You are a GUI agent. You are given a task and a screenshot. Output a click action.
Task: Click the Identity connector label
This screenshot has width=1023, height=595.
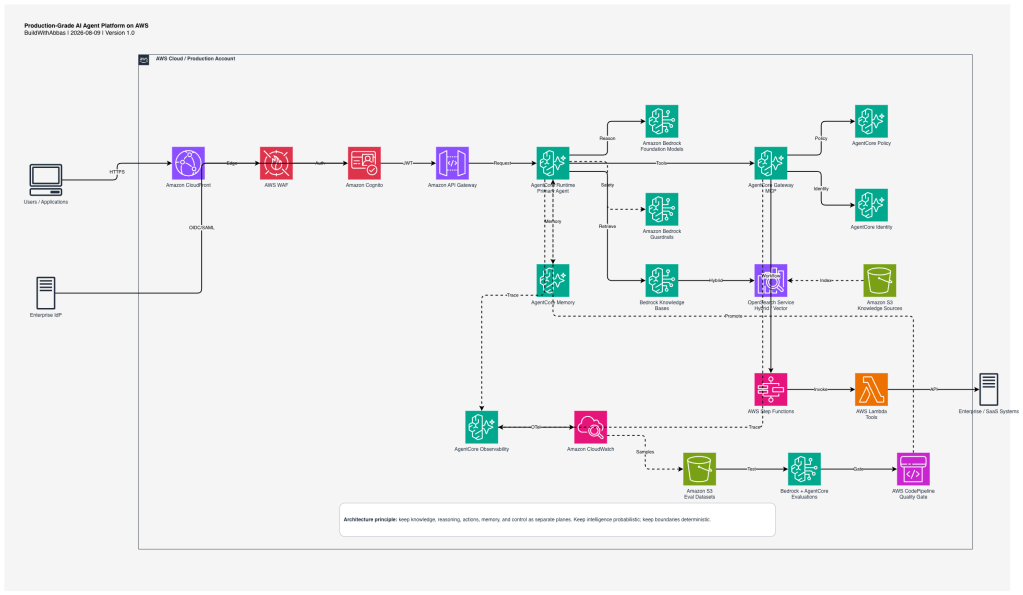[x=821, y=189]
